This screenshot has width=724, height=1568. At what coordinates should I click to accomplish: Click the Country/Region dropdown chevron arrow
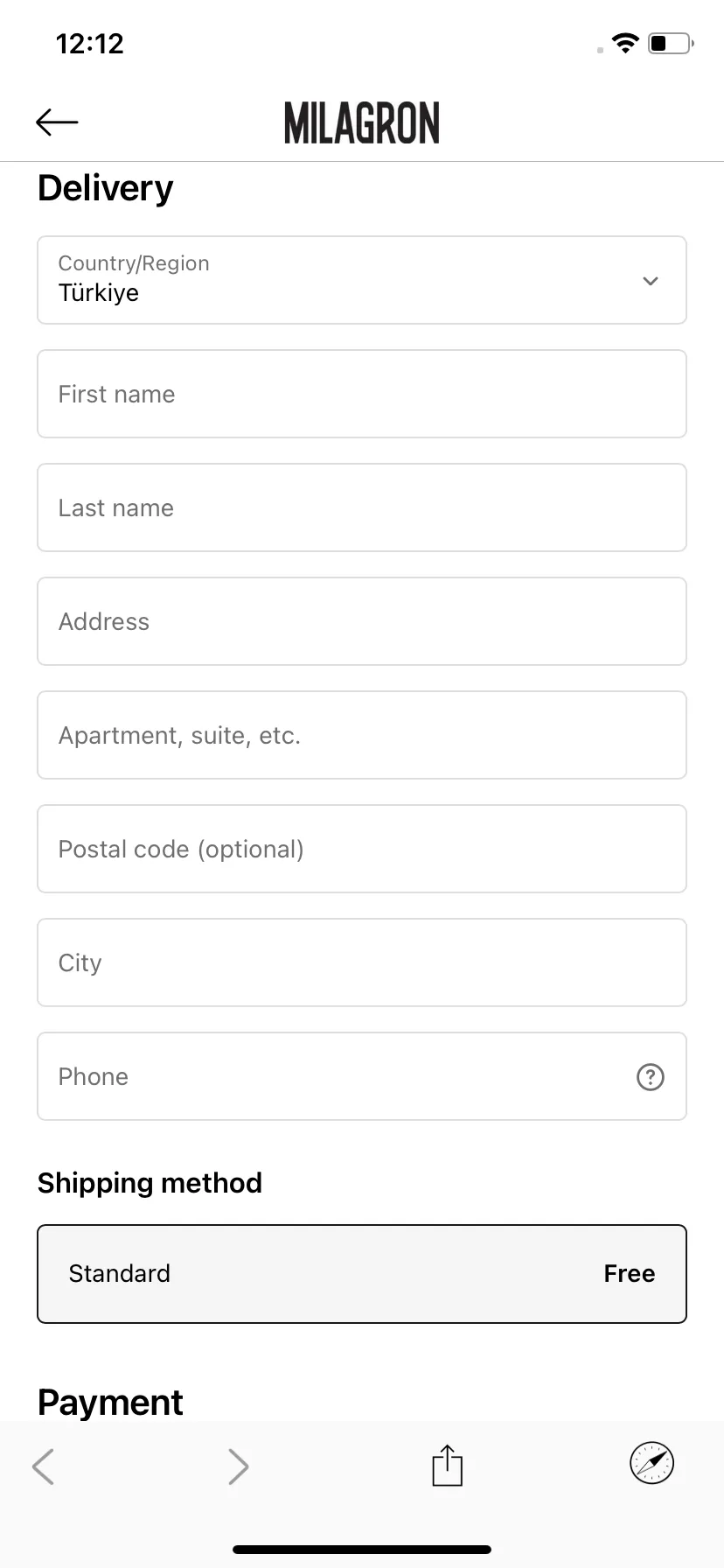[651, 281]
